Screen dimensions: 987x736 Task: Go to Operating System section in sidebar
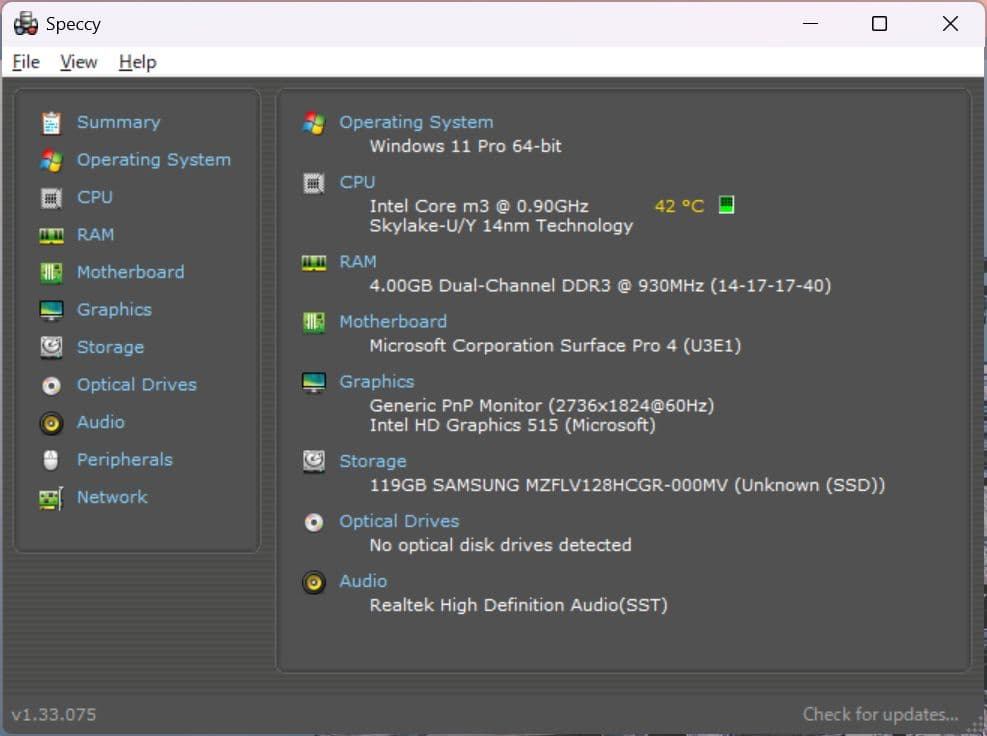coord(154,160)
